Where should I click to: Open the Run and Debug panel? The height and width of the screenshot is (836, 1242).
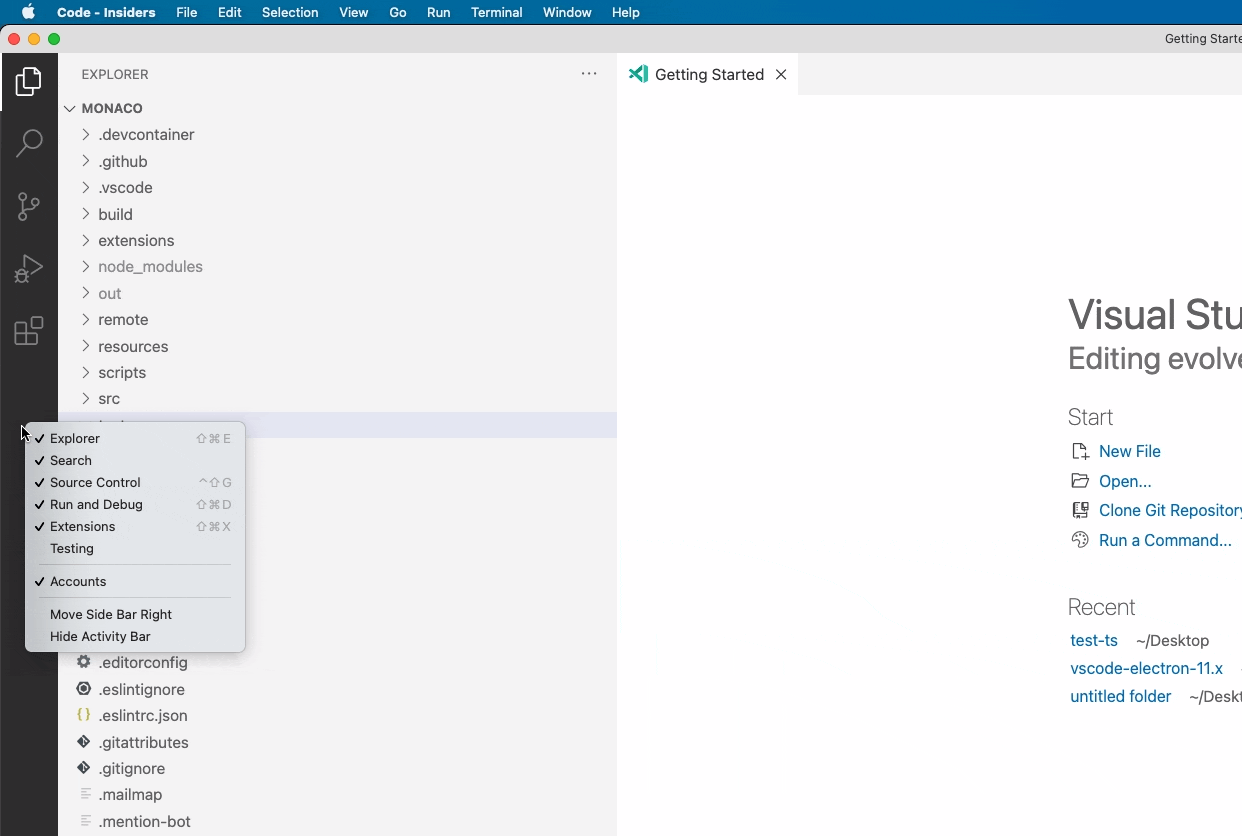point(29,268)
